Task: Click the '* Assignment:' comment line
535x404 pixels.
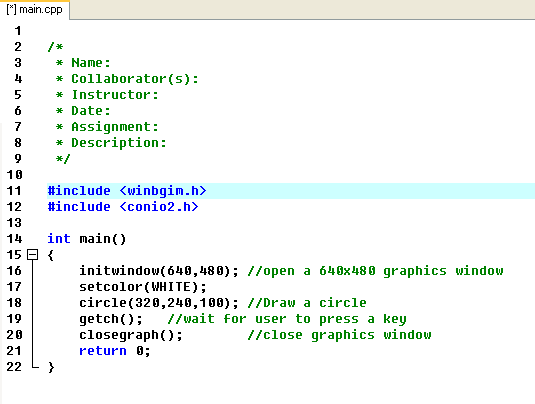Action: [107, 127]
